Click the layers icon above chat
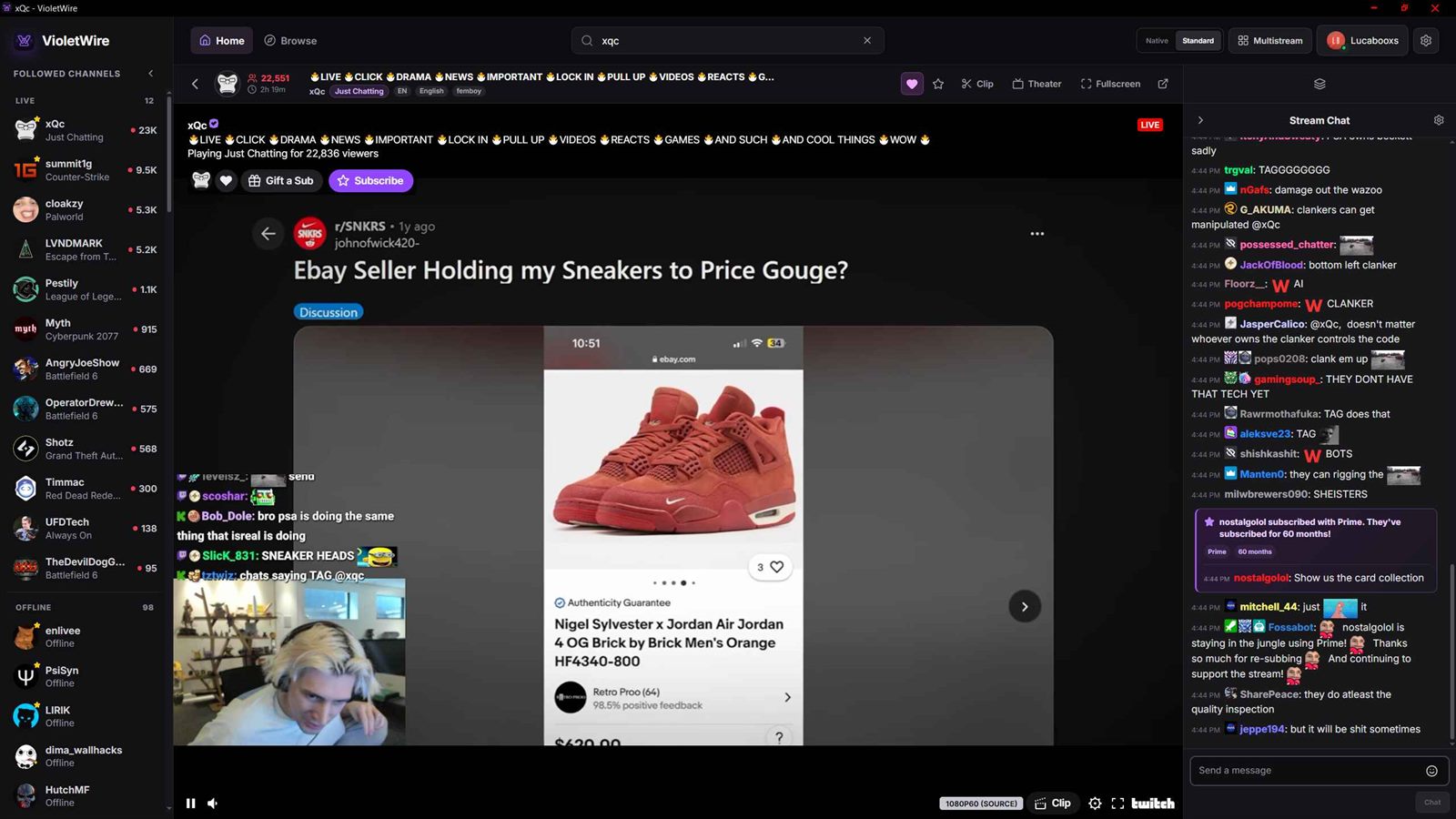 [1319, 84]
